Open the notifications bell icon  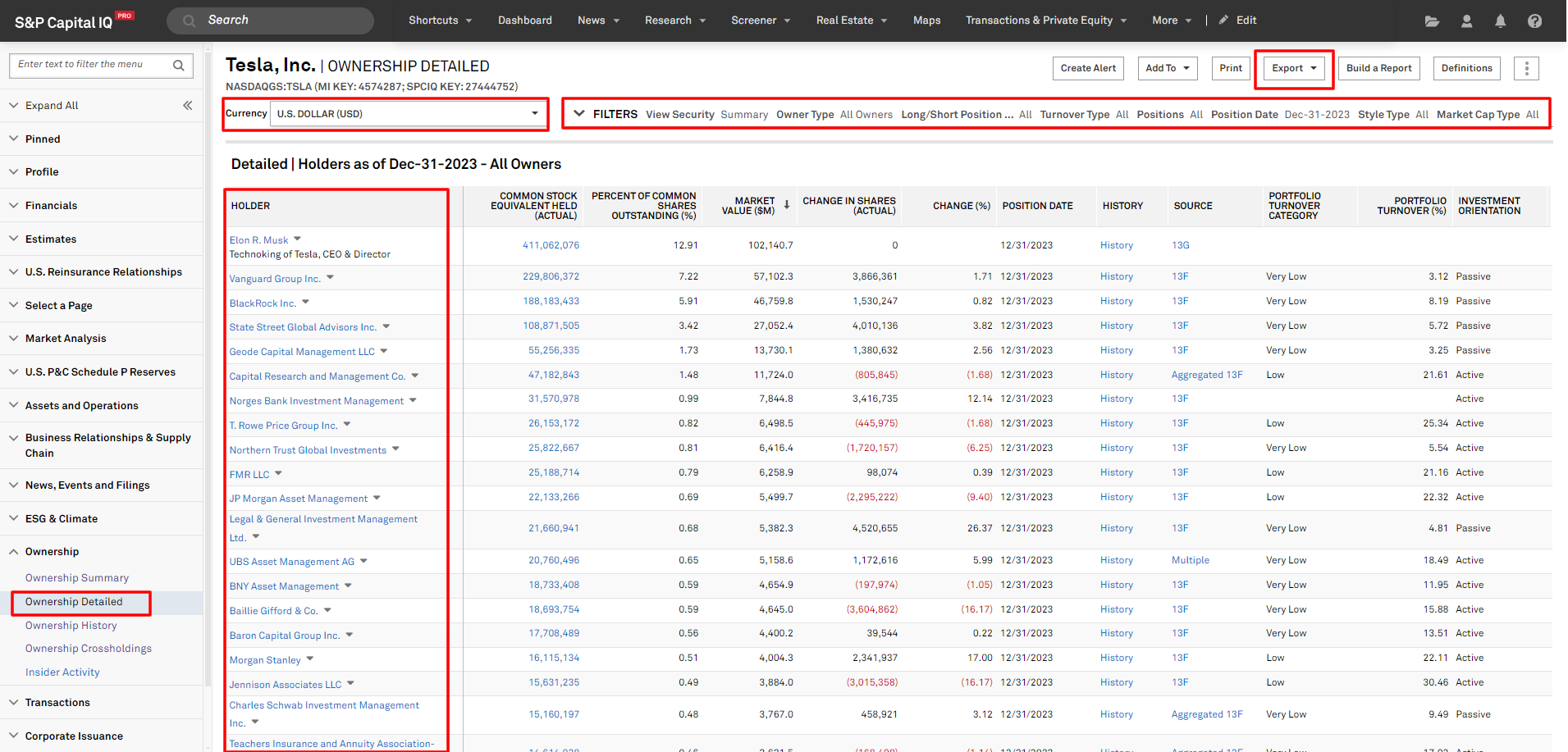click(x=1500, y=21)
